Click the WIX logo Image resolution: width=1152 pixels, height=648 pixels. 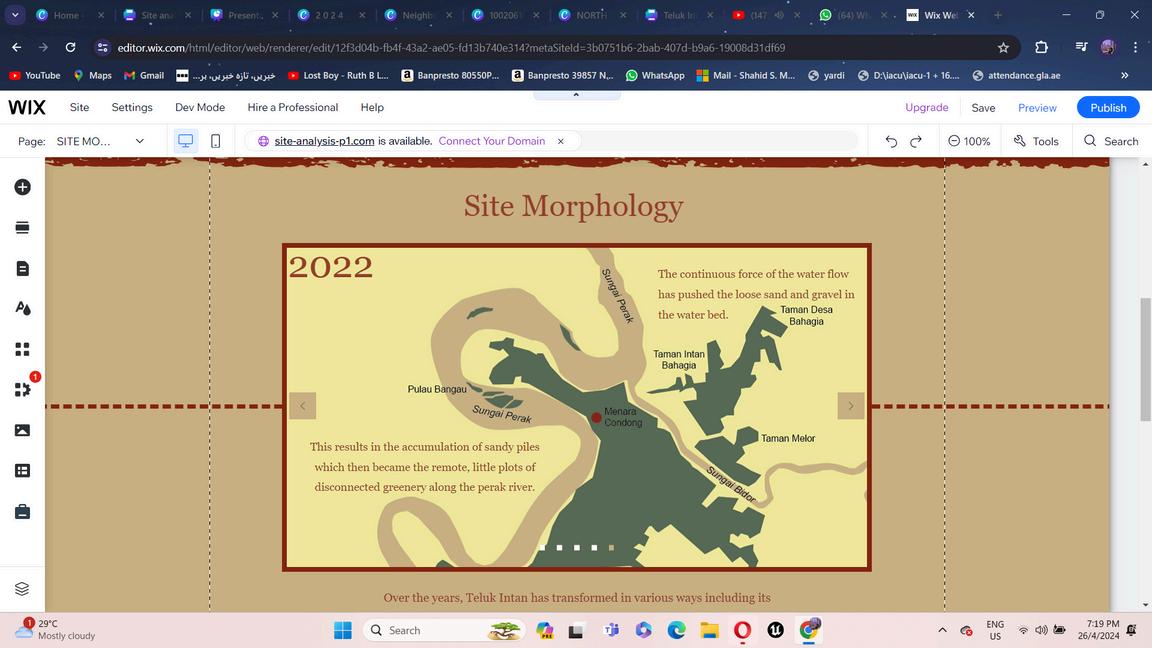(x=27, y=107)
